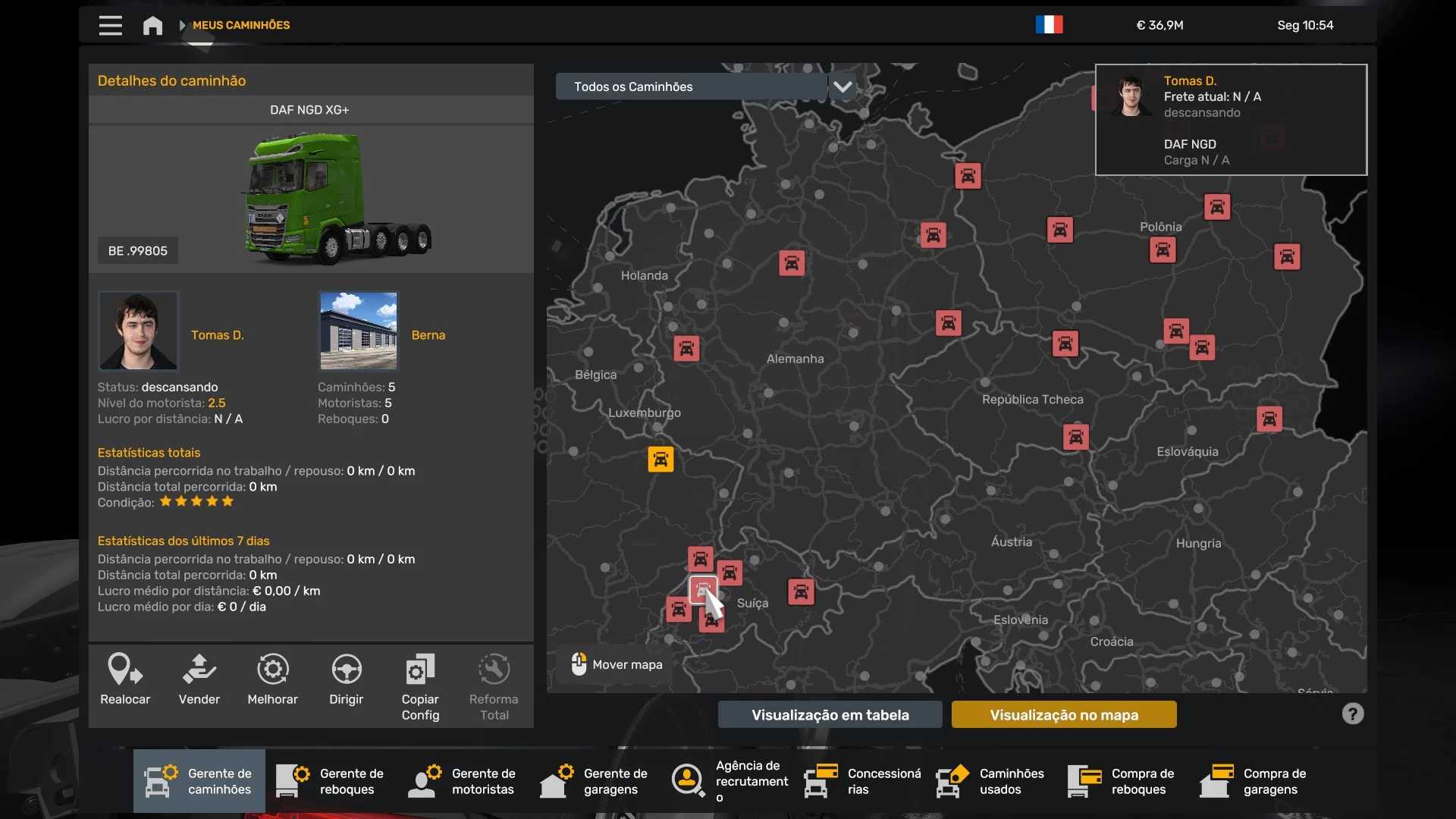Click the Meus Caminhões breadcrumb chevron

[182, 25]
